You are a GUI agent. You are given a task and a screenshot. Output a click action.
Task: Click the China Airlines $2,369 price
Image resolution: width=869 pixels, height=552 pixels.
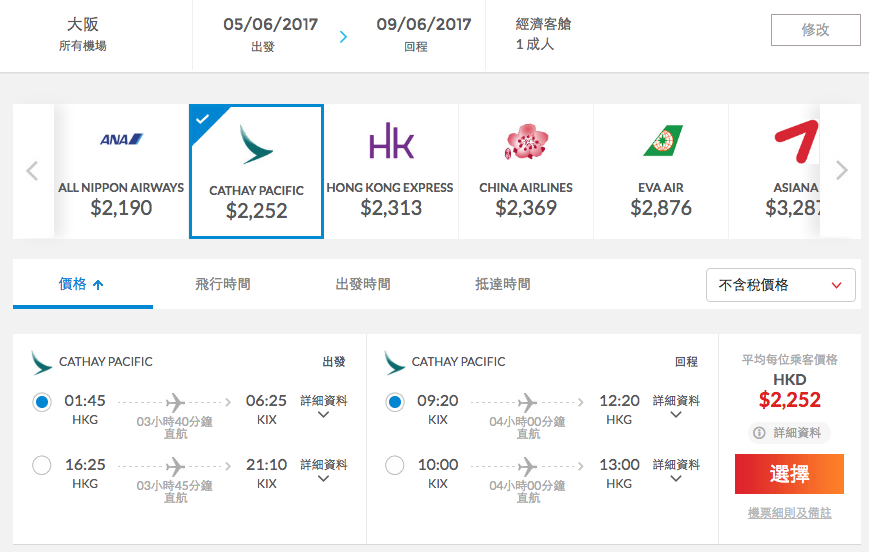pos(526,208)
